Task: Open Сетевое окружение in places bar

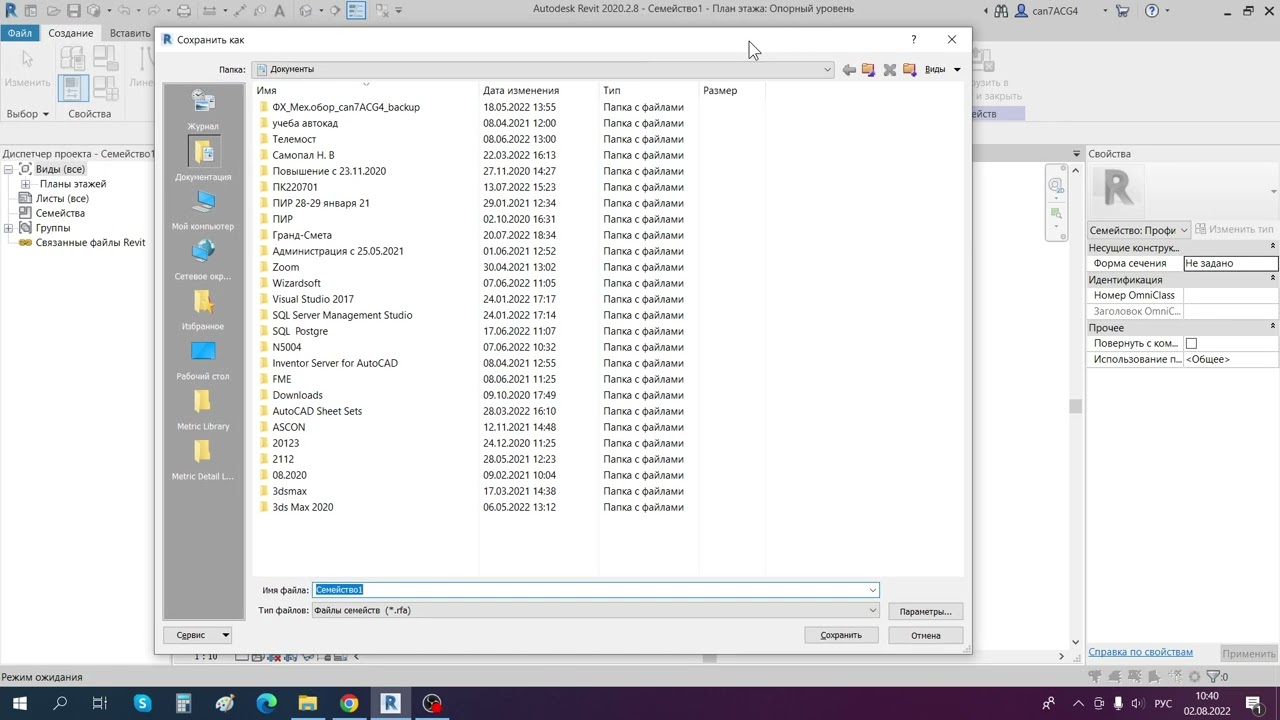Action: 203,260
